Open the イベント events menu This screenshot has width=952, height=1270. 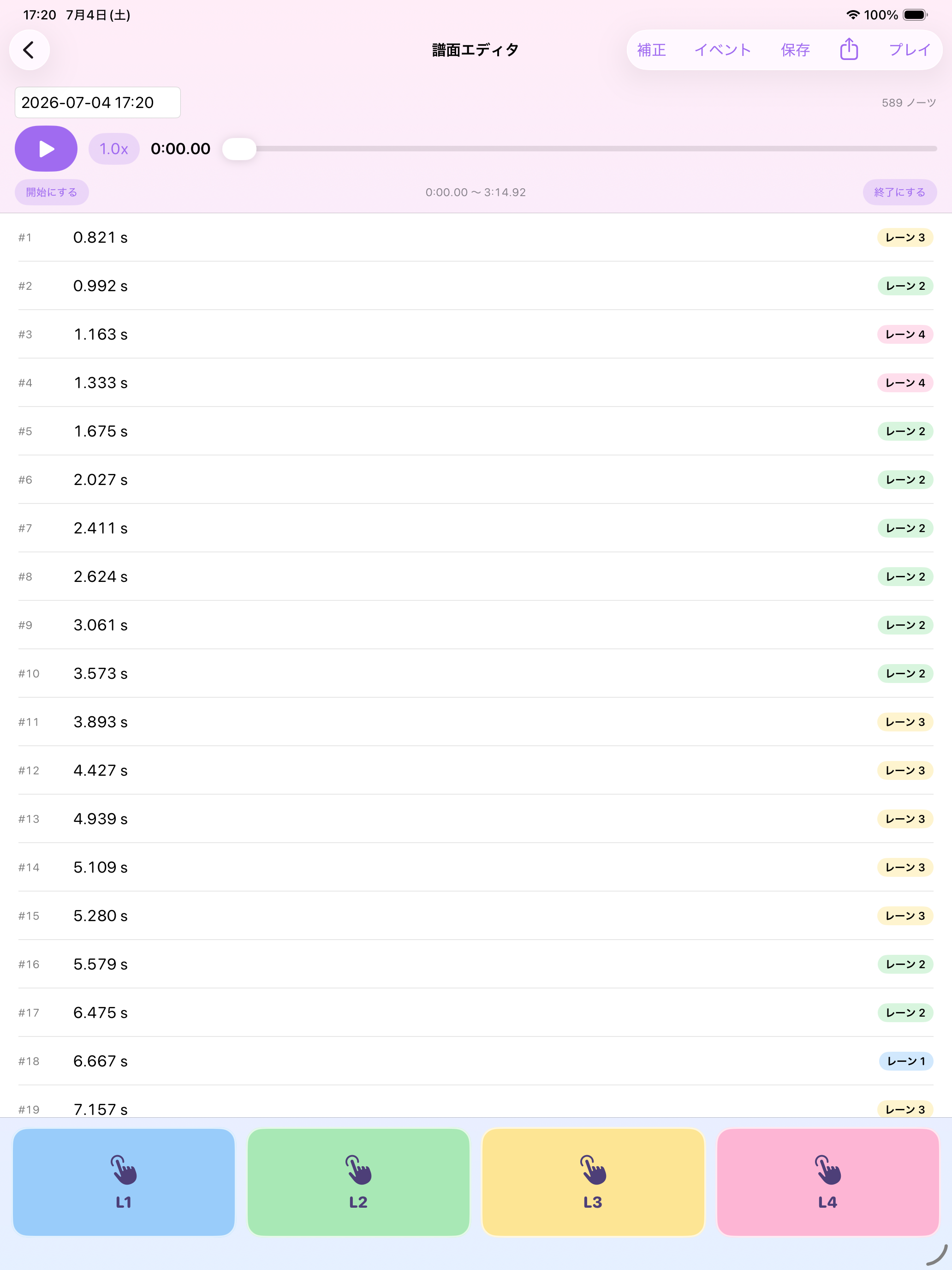[x=723, y=50]
